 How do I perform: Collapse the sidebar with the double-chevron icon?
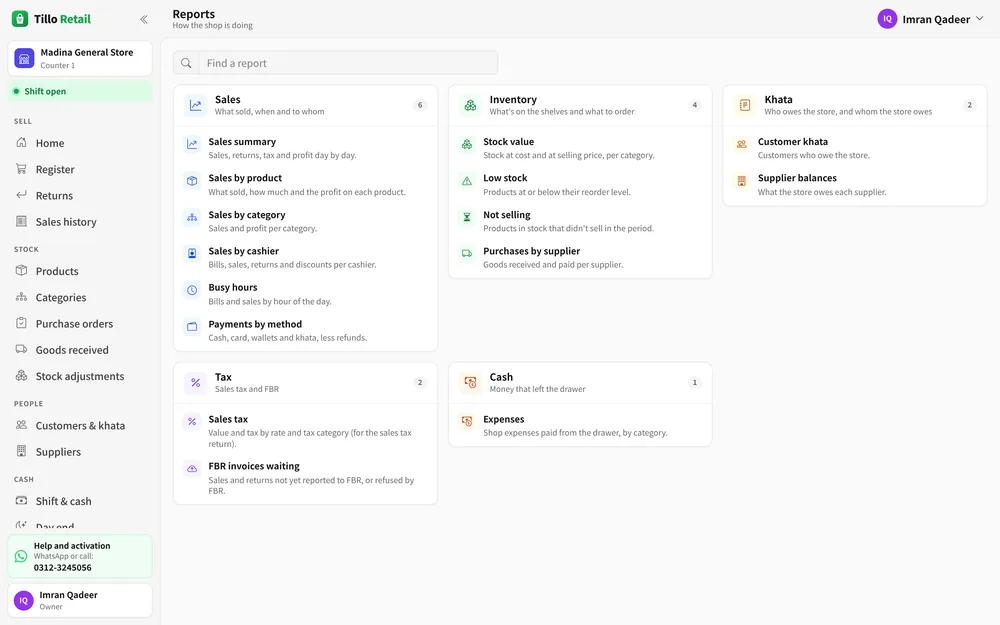(143, 19)
